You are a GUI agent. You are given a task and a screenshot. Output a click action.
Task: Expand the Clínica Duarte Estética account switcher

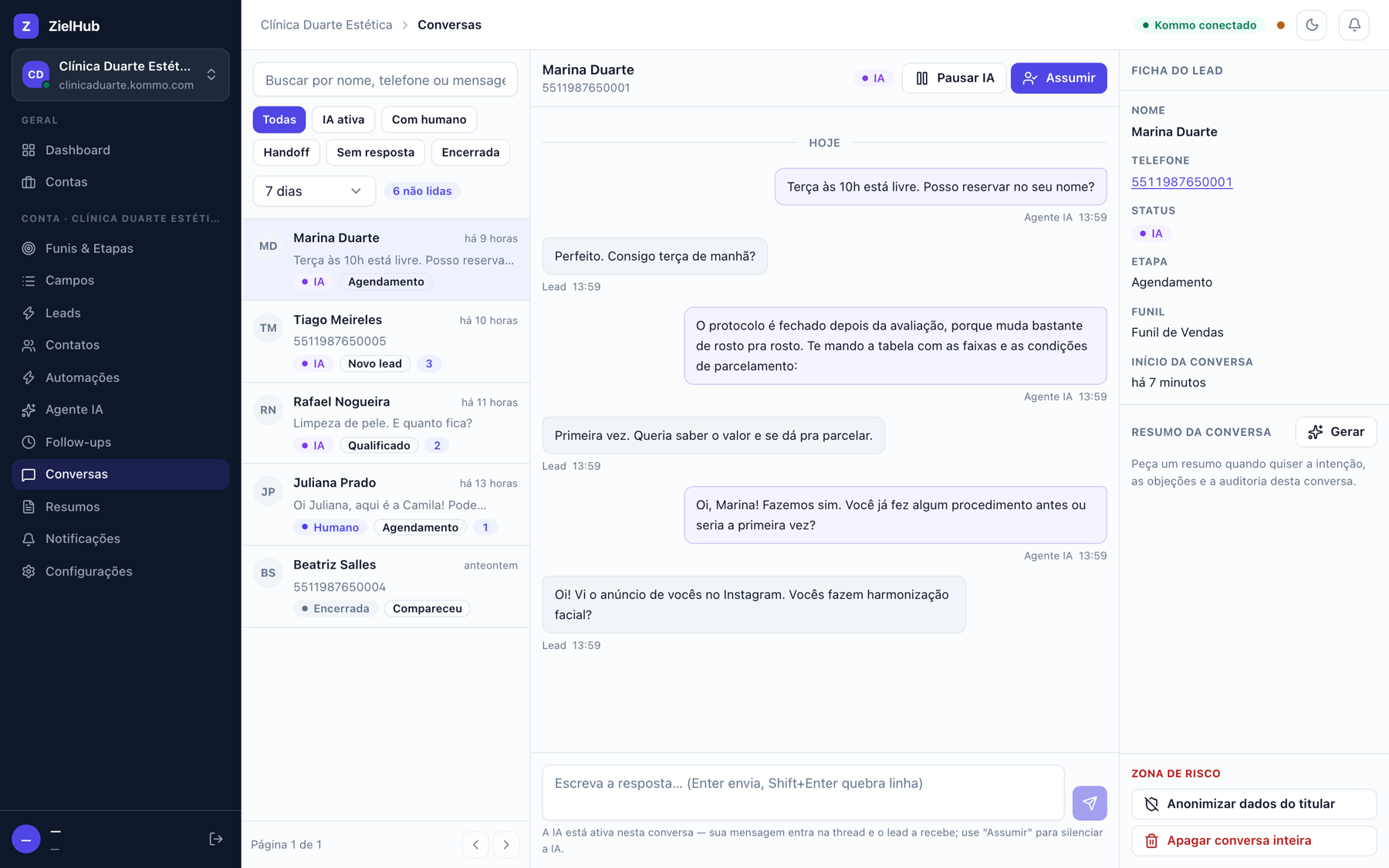120,75
